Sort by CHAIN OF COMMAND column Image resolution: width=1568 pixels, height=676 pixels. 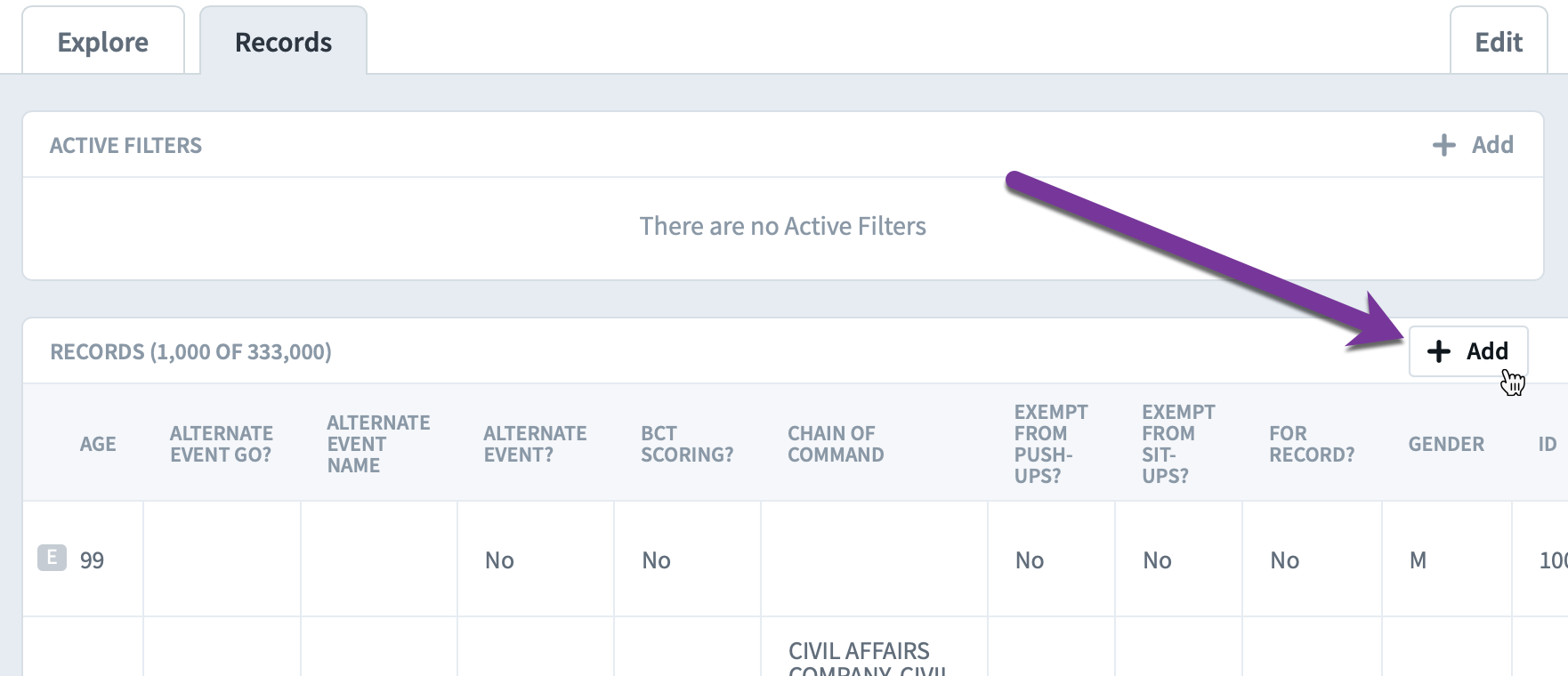point(836,444)
